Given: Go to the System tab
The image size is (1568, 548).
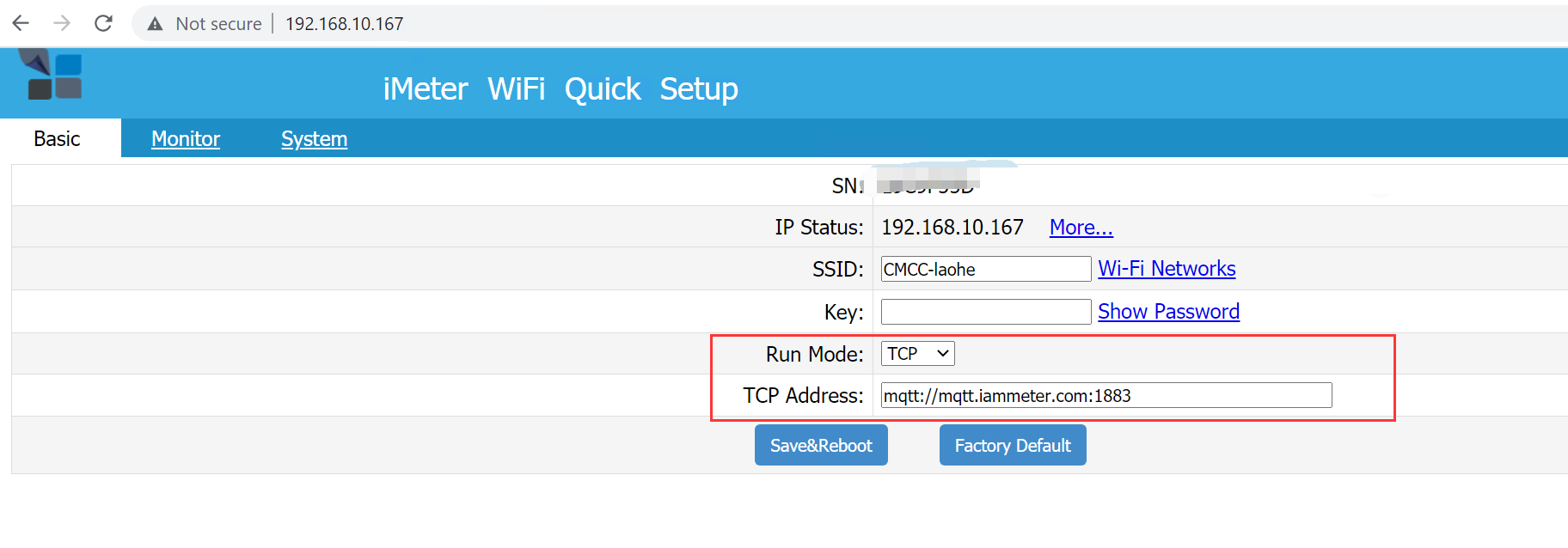Looking at the screenshot, I should (x=314, y=139).
